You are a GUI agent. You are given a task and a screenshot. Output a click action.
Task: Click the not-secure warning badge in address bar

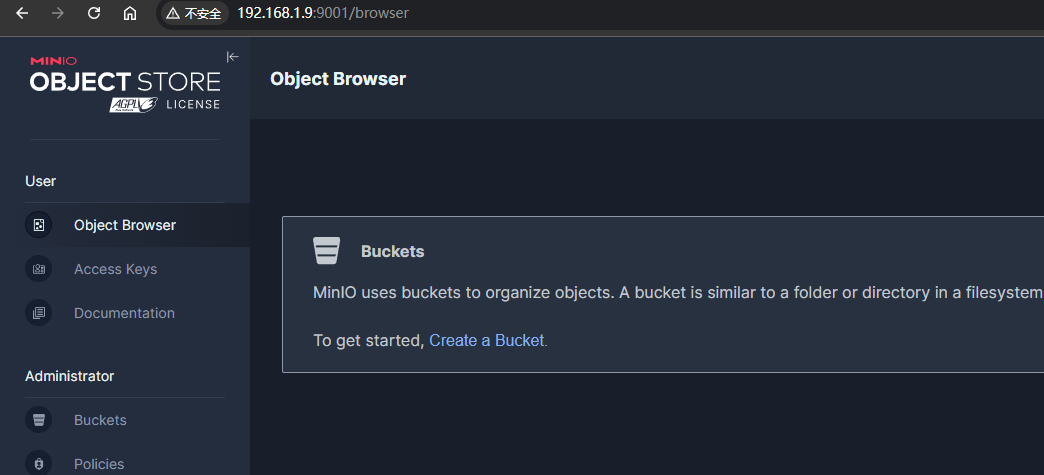point(194,14)
